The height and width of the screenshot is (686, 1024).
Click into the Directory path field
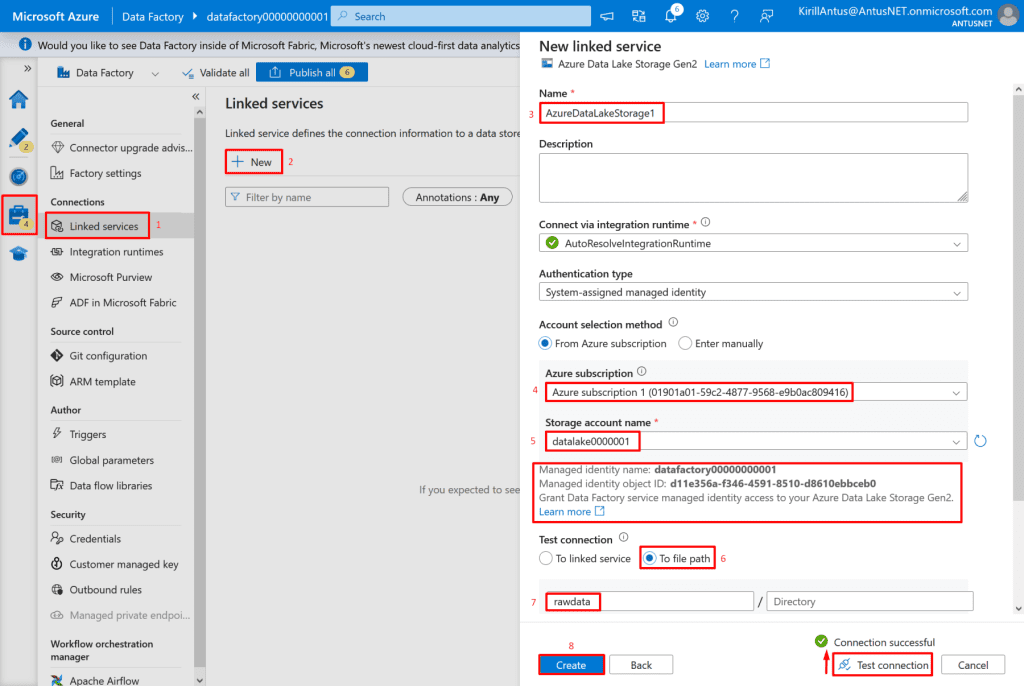coord(869,602)
